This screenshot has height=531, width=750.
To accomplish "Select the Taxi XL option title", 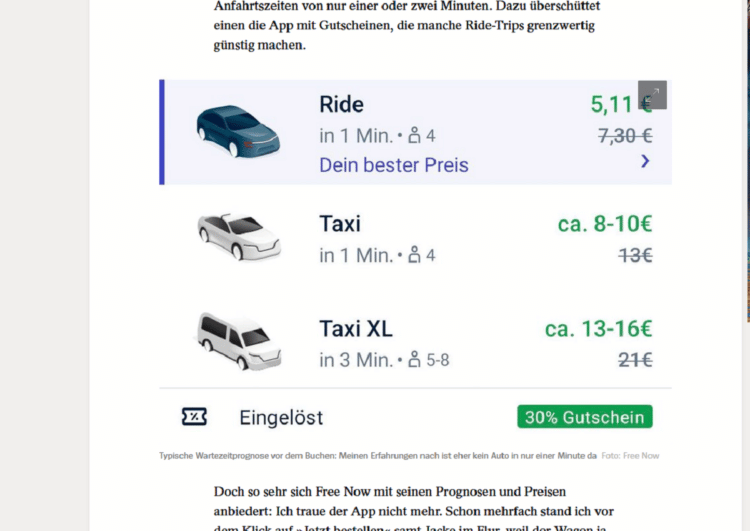I will [x=355, y=328].
